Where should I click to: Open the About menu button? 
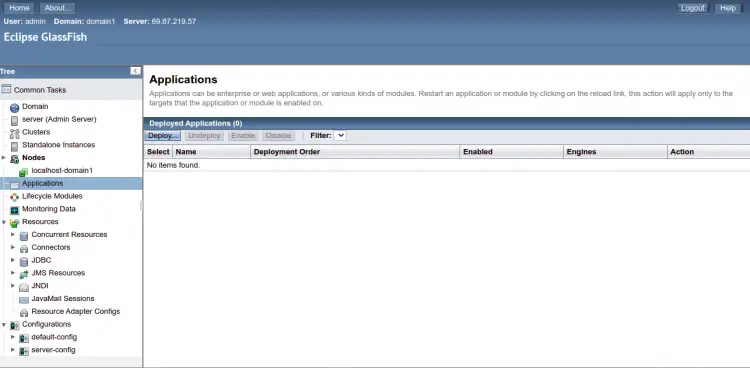pyautogui.click(x=57, y=8)
